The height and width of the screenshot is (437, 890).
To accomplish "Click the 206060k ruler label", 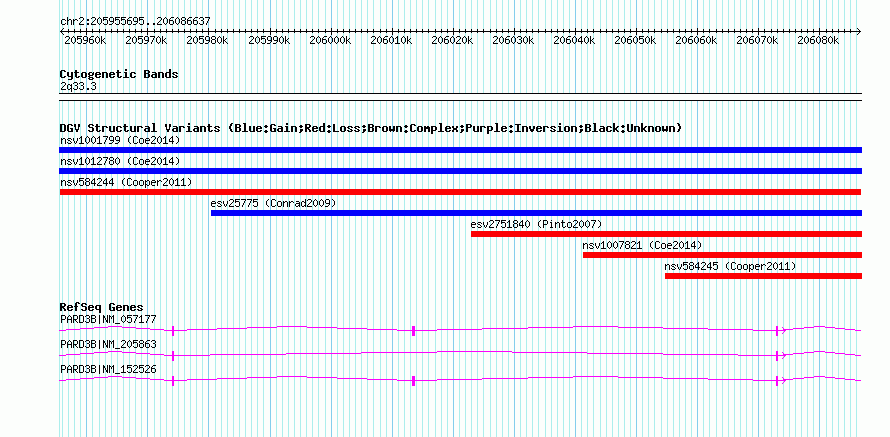I will (x=696, y=40).
